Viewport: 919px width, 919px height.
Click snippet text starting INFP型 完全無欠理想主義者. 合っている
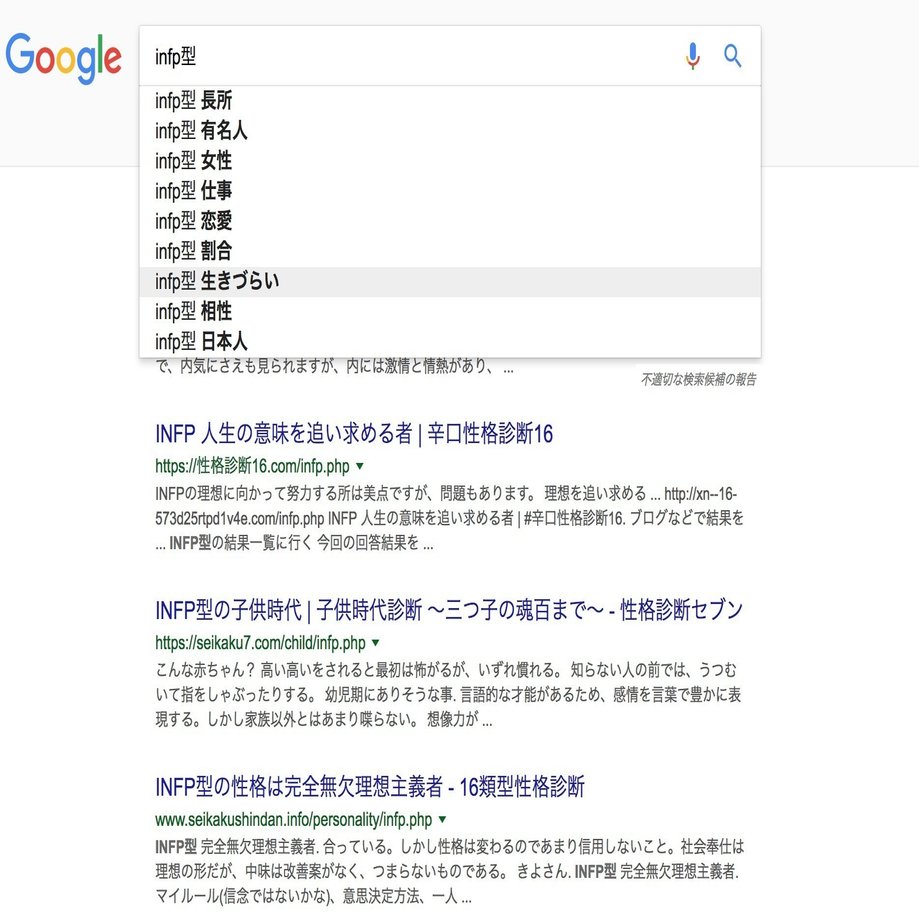click(450, 872)
